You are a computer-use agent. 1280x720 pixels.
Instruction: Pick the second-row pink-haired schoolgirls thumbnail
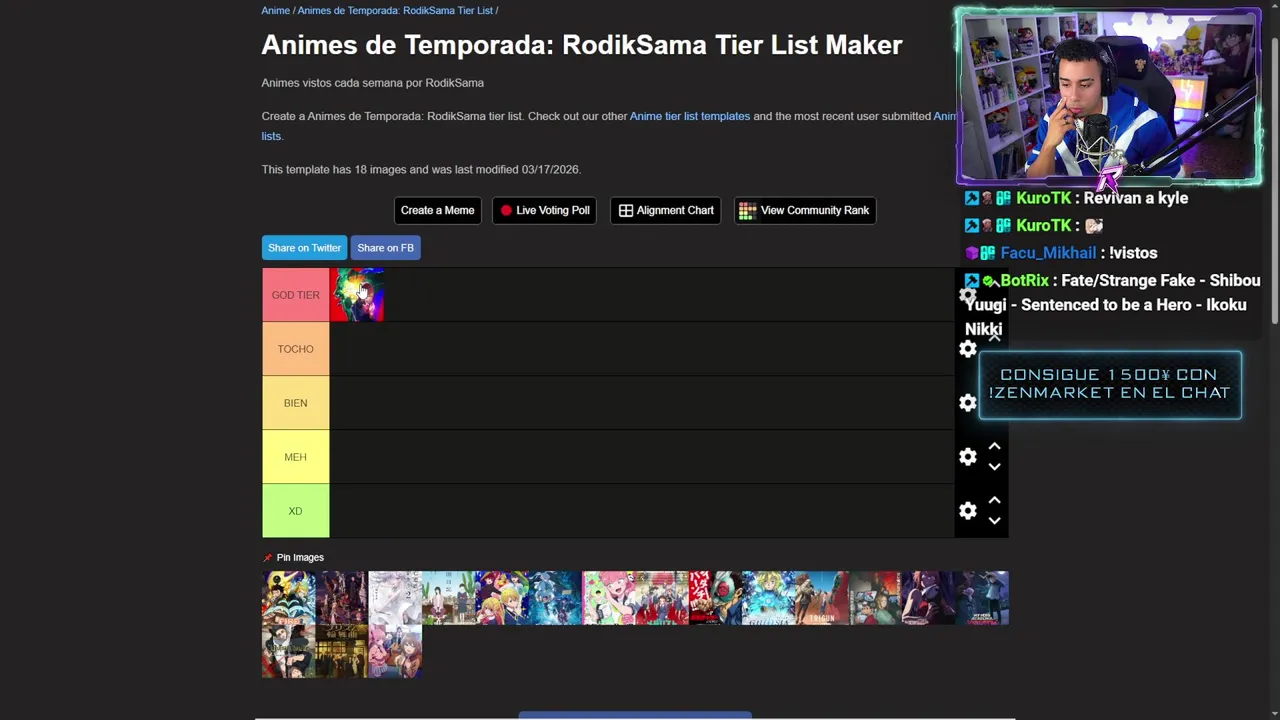pyautogui.click(x=395, y=652)
